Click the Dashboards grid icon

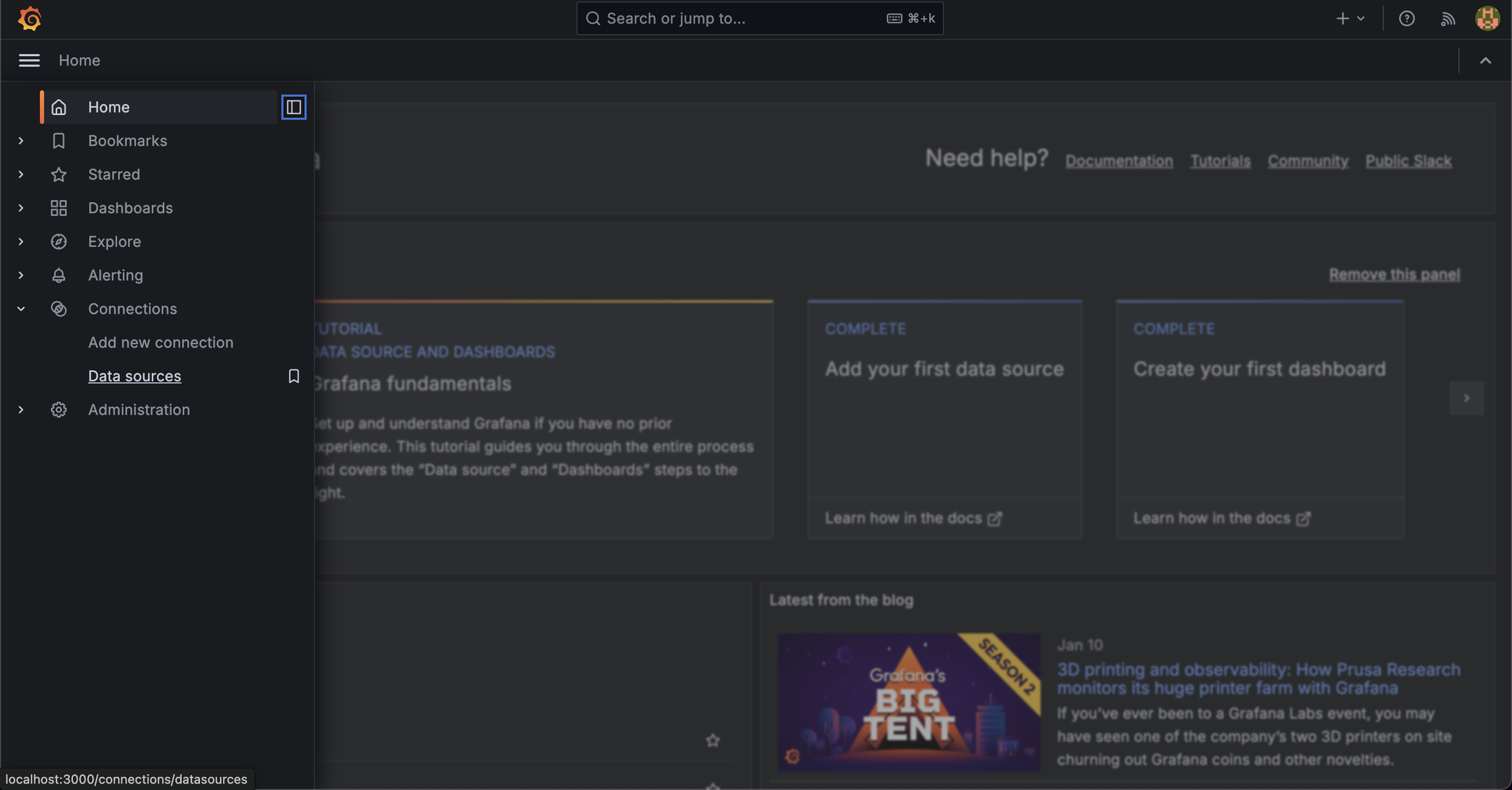tap(58, 207)
